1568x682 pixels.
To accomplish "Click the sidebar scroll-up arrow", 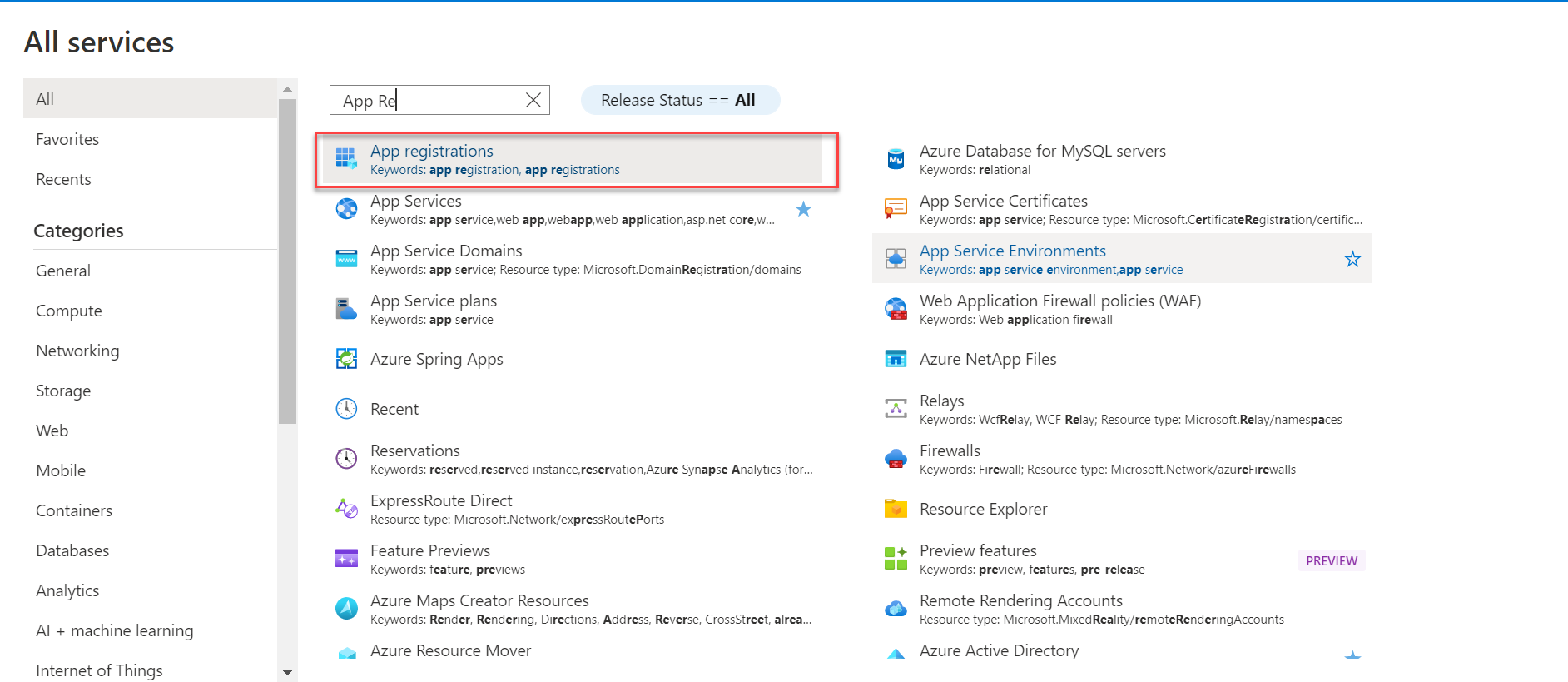I will [x=287, y=89].
